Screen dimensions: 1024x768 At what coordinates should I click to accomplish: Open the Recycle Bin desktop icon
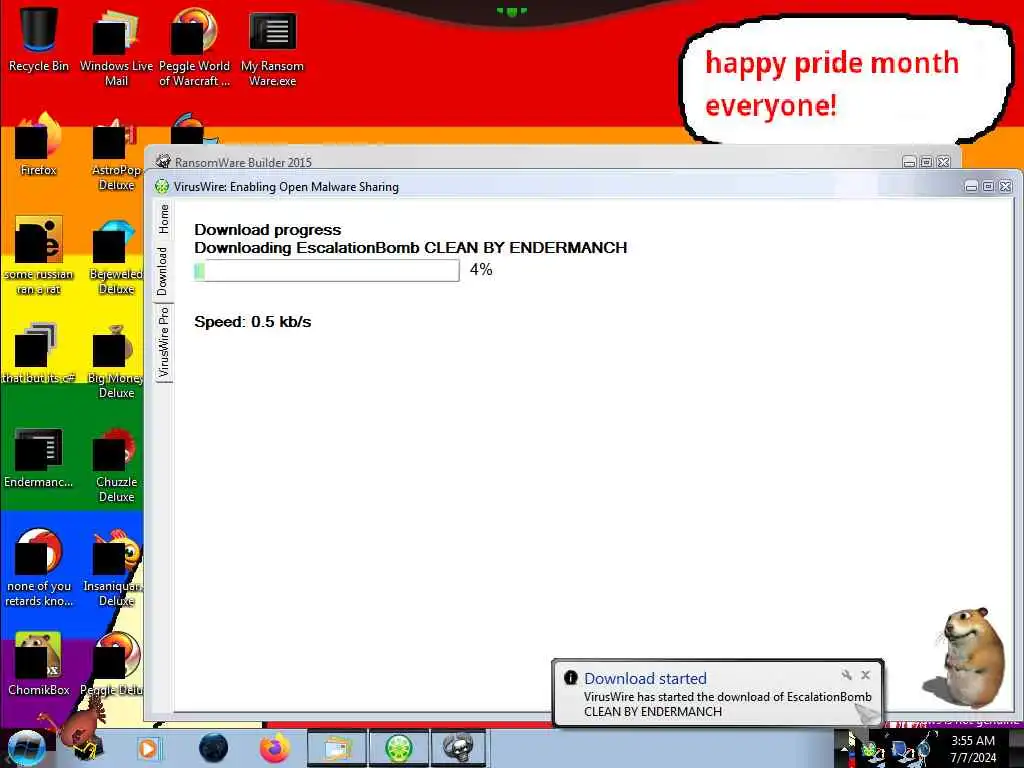39,40
